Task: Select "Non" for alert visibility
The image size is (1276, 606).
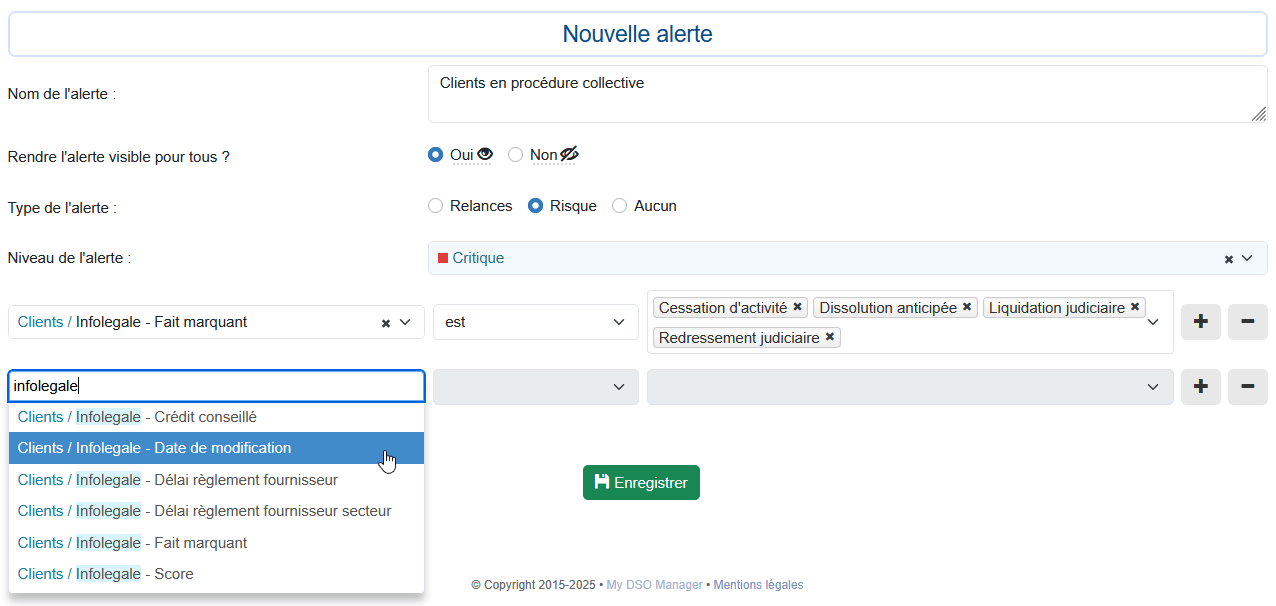Action: pyautogui.click(x=515, y=154)
